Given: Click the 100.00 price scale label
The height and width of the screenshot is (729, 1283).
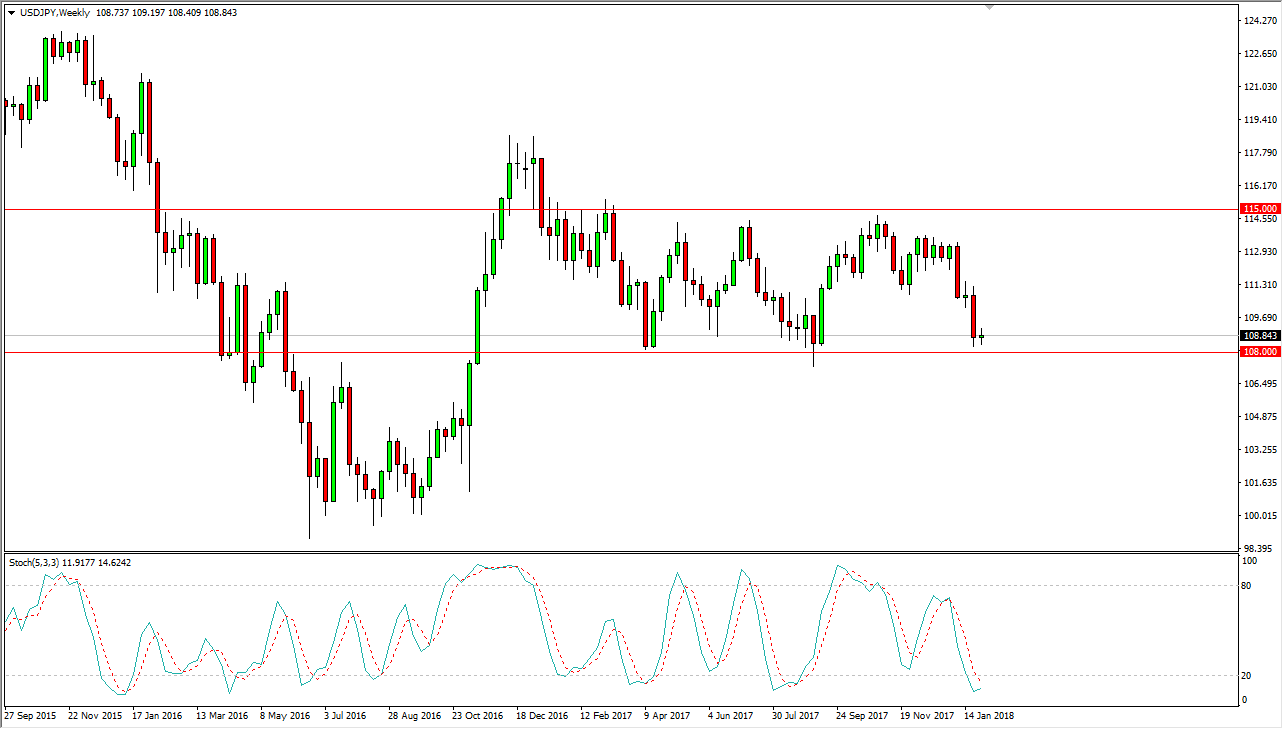Looking at the screenshot, I should click(x=1259, y=516).
